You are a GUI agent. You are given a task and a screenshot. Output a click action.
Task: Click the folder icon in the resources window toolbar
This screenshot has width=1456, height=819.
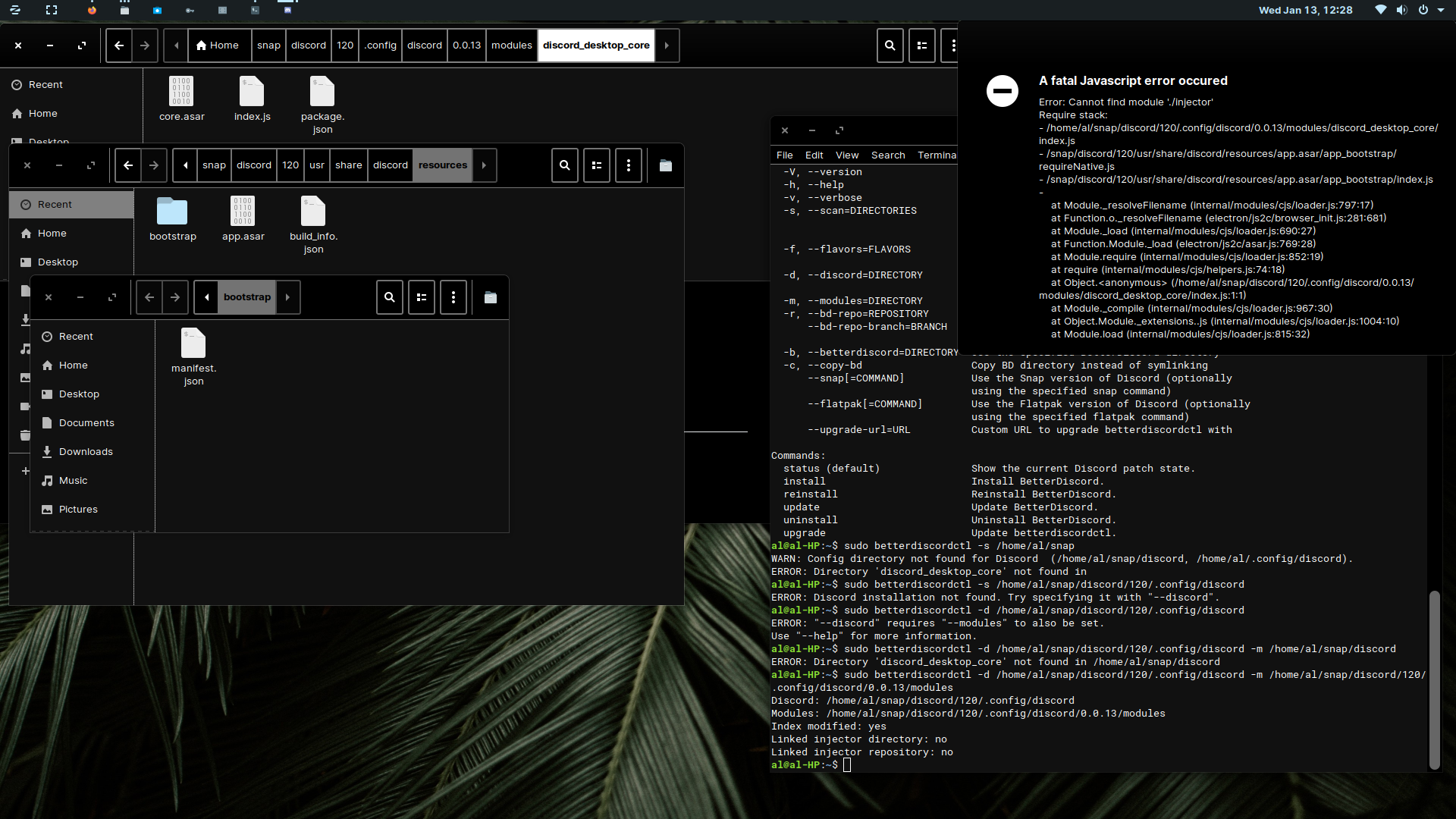tap(665, 165)
